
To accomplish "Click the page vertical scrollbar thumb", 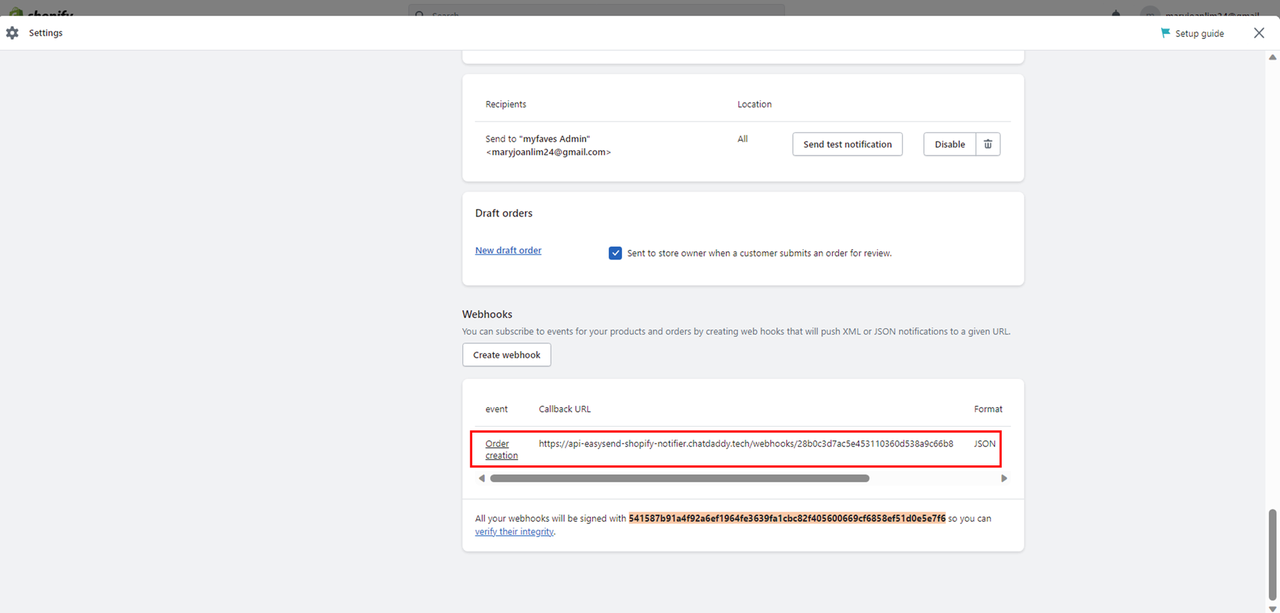I will (1273, 554).
